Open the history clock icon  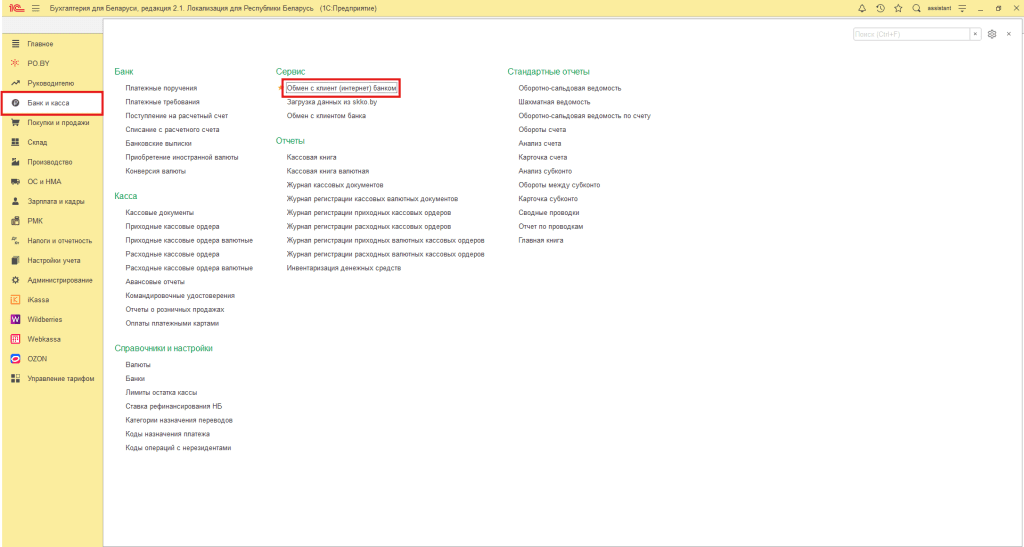(880, 8)
